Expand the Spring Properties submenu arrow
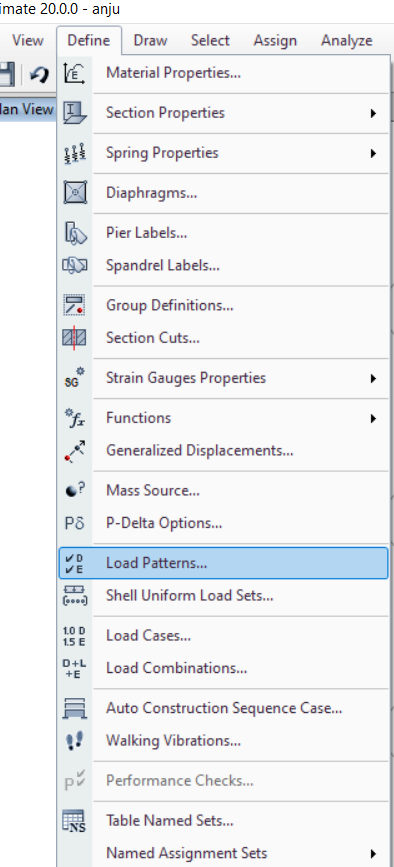Screen dimensions: 394x867 (x=374, y=153)
